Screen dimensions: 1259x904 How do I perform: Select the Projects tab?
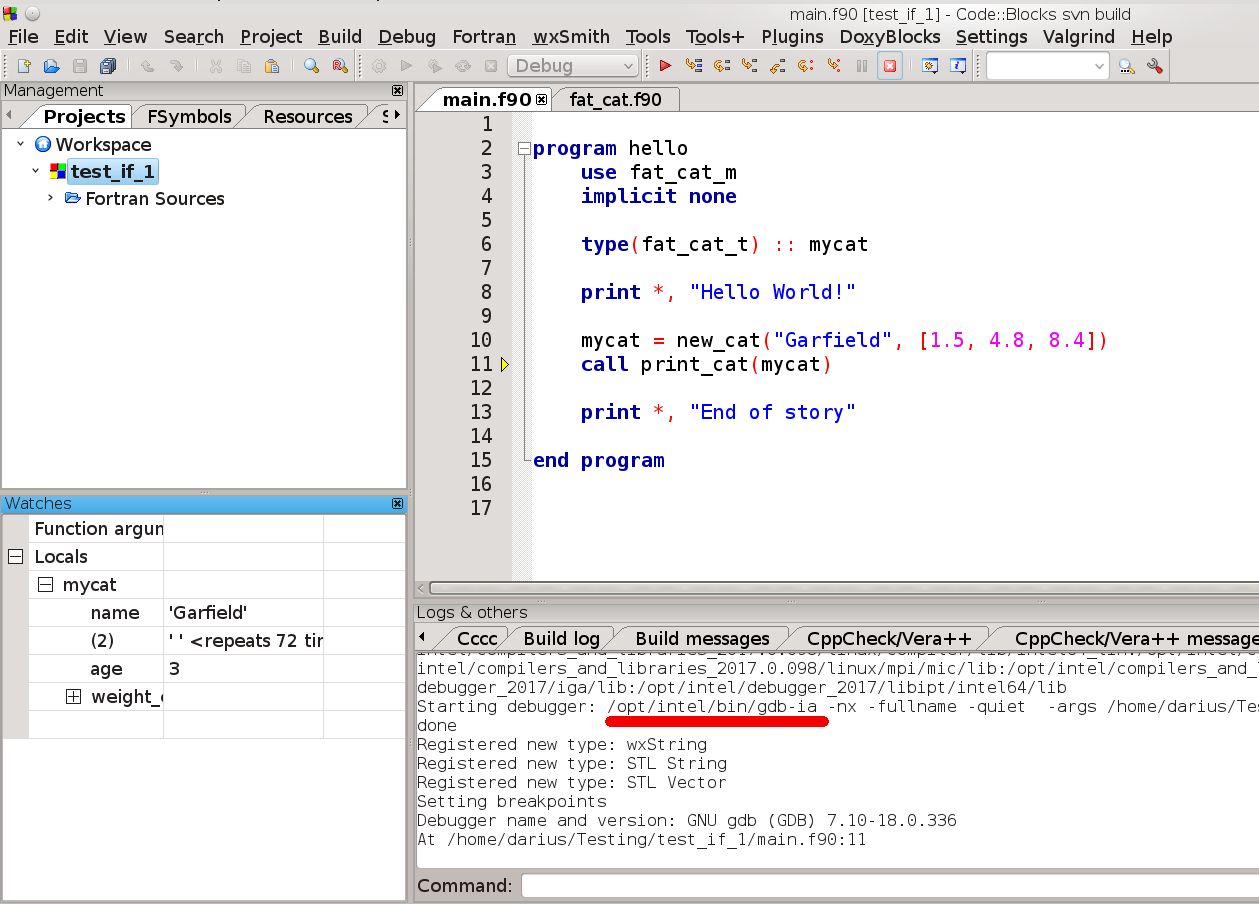coord(84,116)
